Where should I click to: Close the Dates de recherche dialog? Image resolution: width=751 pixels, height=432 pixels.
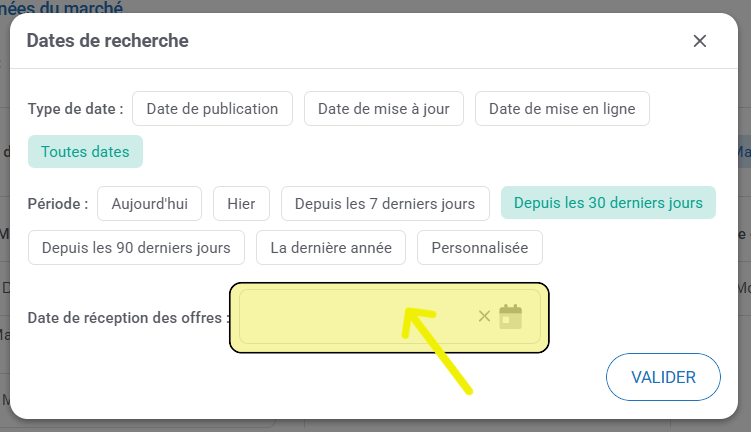click(x=699, y=41)
